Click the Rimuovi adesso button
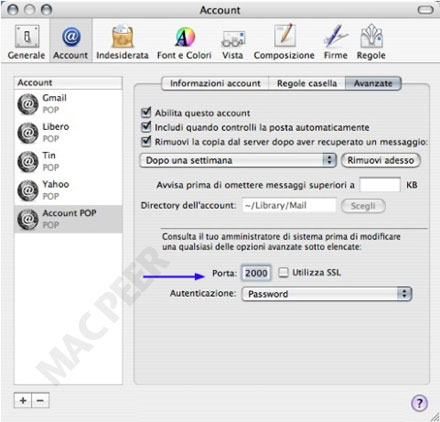Viewport: 440px width, 422px height. pos(381,160)
